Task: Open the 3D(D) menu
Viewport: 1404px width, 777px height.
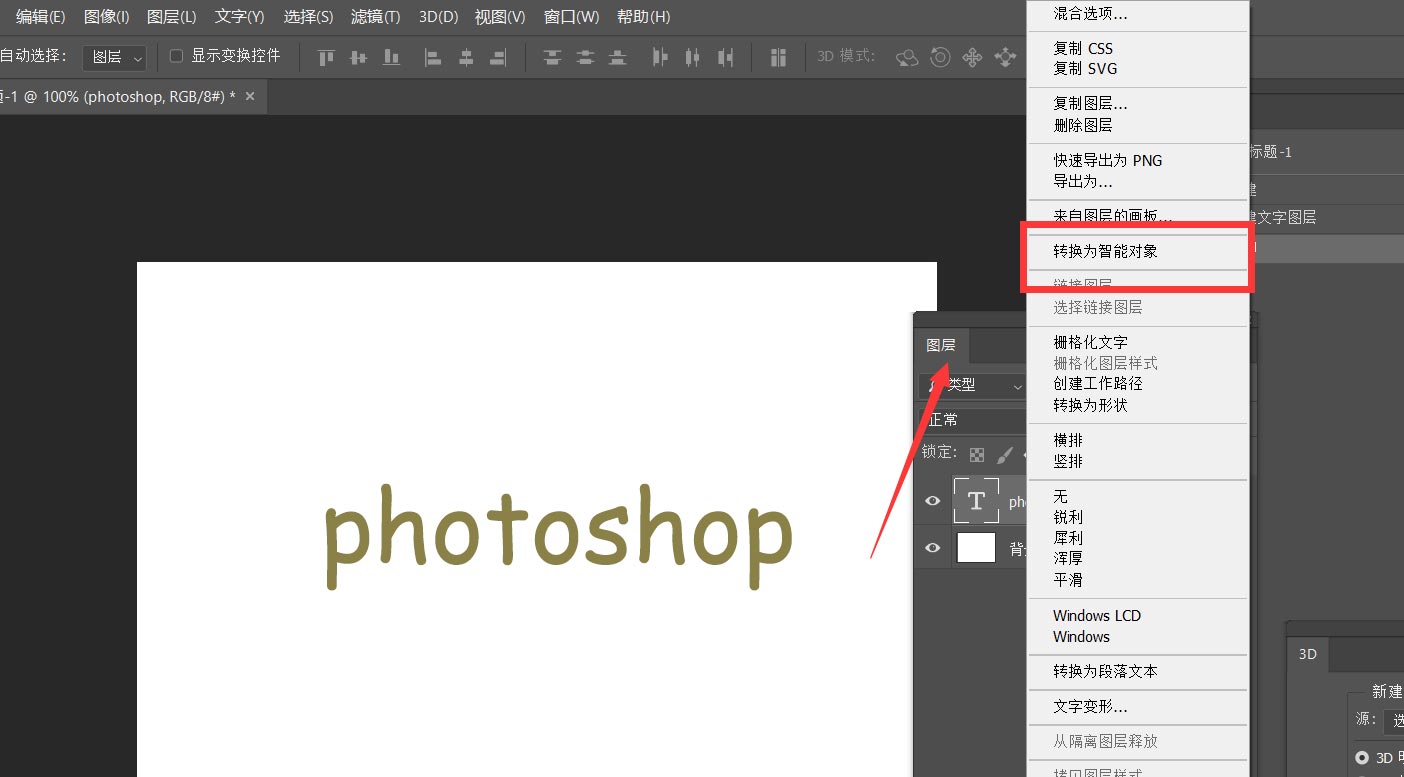Action: click(438, 17)
